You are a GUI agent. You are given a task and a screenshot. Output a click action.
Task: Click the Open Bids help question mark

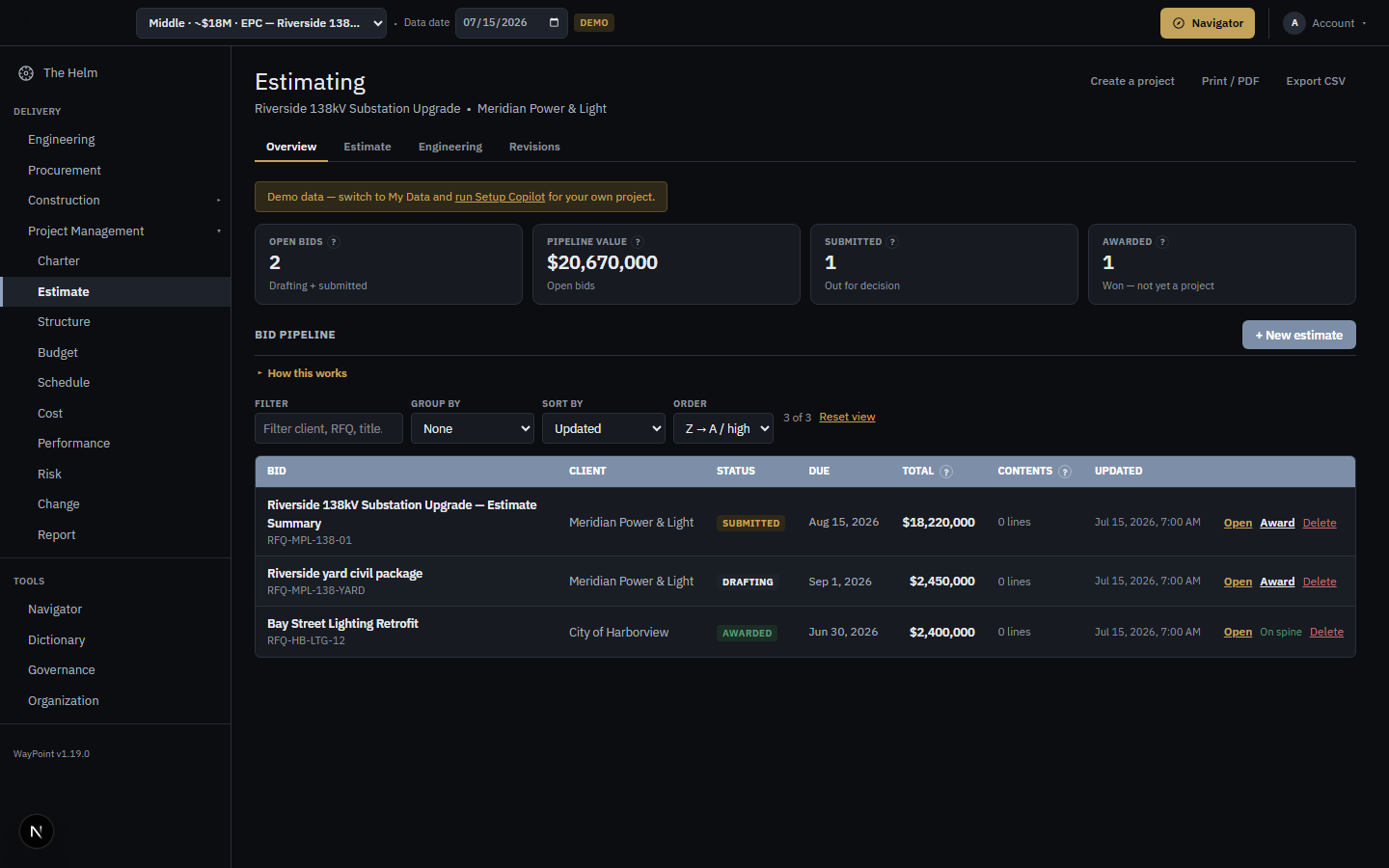pyautogui.click(x=334, y=242)
